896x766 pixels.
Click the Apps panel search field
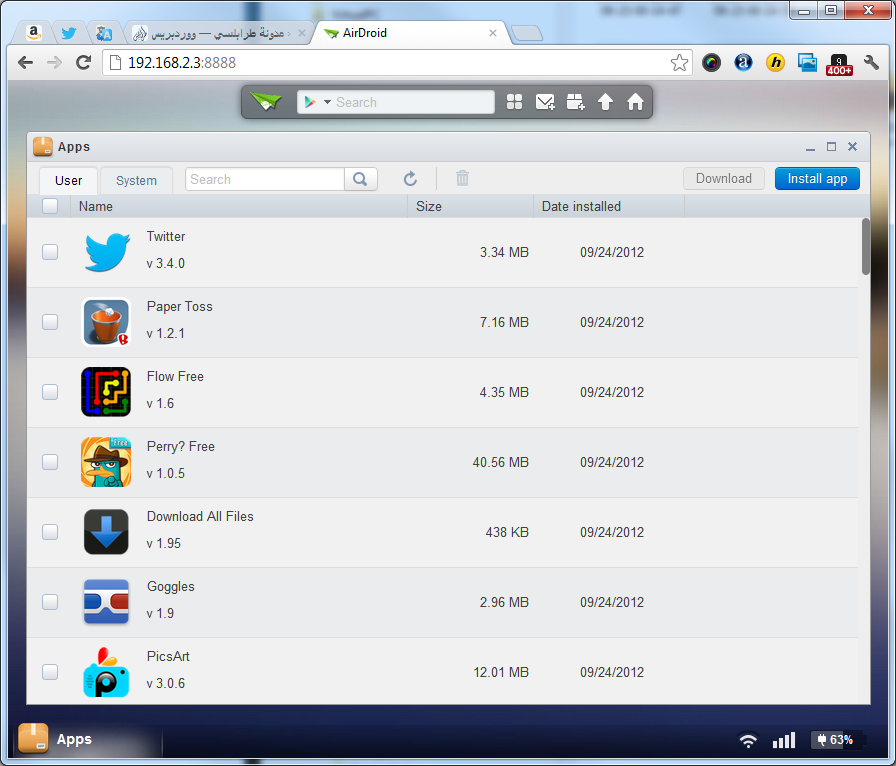[x=265, y=179]
